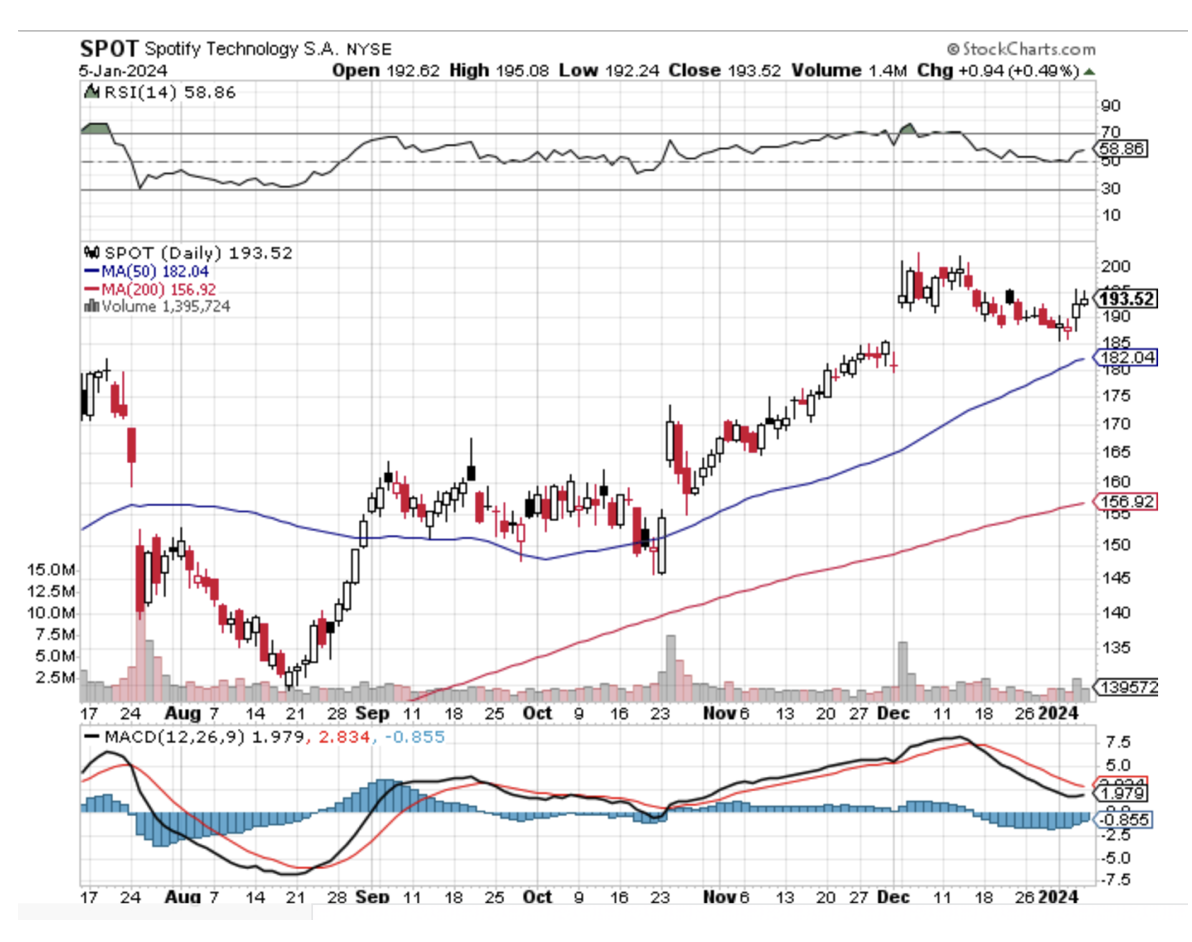Click the bold 193.52 price axis tag
This screenshot has width=1192, height=942.
1127,299
